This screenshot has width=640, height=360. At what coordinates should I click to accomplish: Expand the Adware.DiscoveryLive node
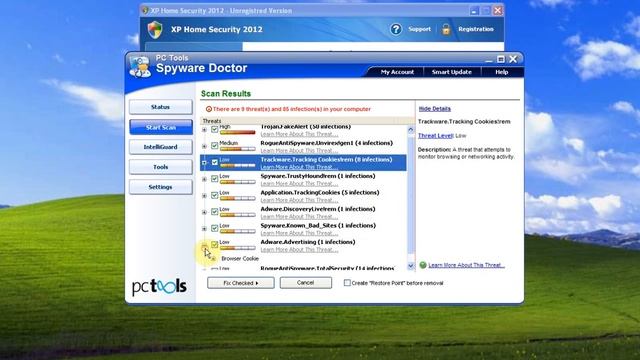pos(204,212)
